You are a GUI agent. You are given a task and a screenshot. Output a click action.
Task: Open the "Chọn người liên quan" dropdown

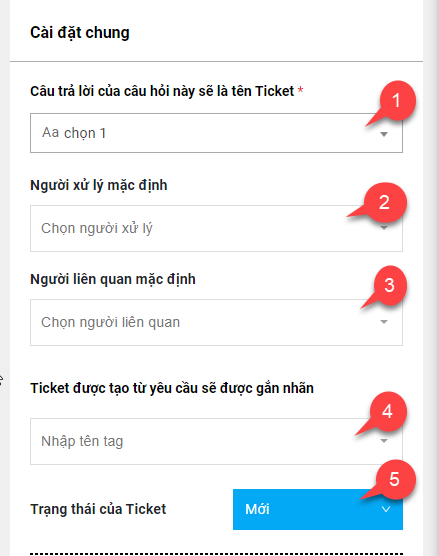coord(216,322)
